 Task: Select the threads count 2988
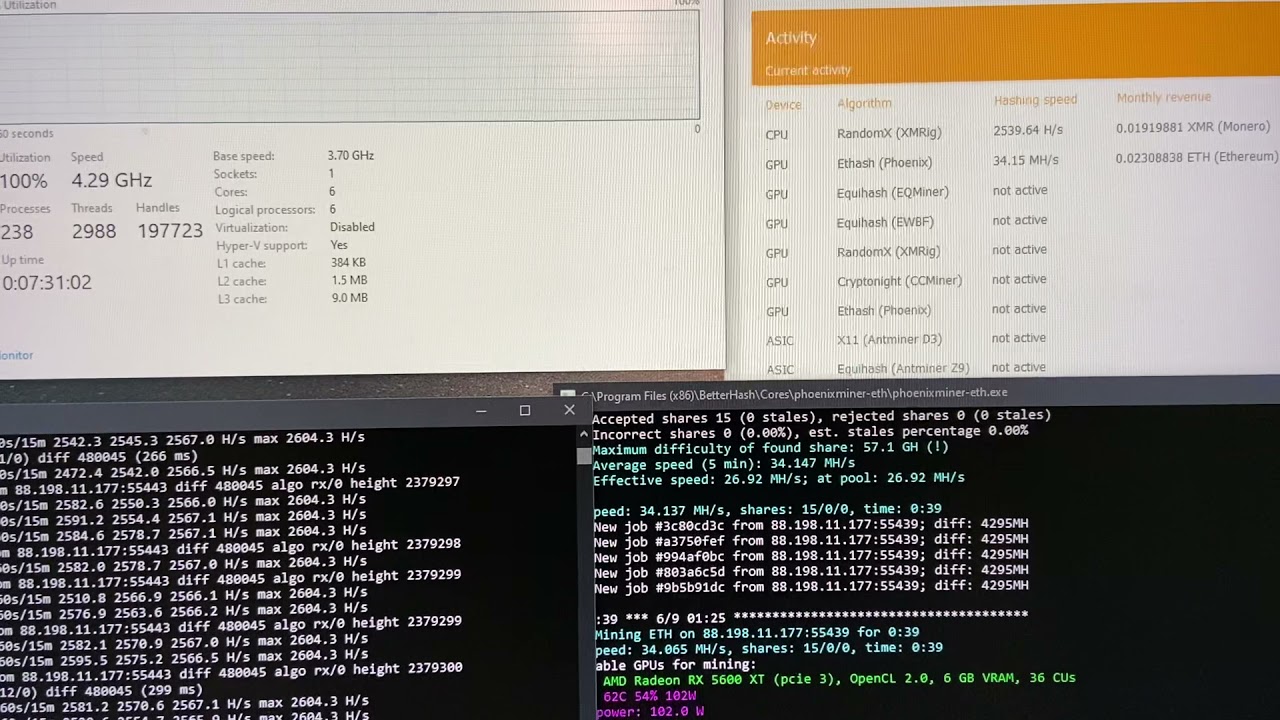click(x=94, y=231)
